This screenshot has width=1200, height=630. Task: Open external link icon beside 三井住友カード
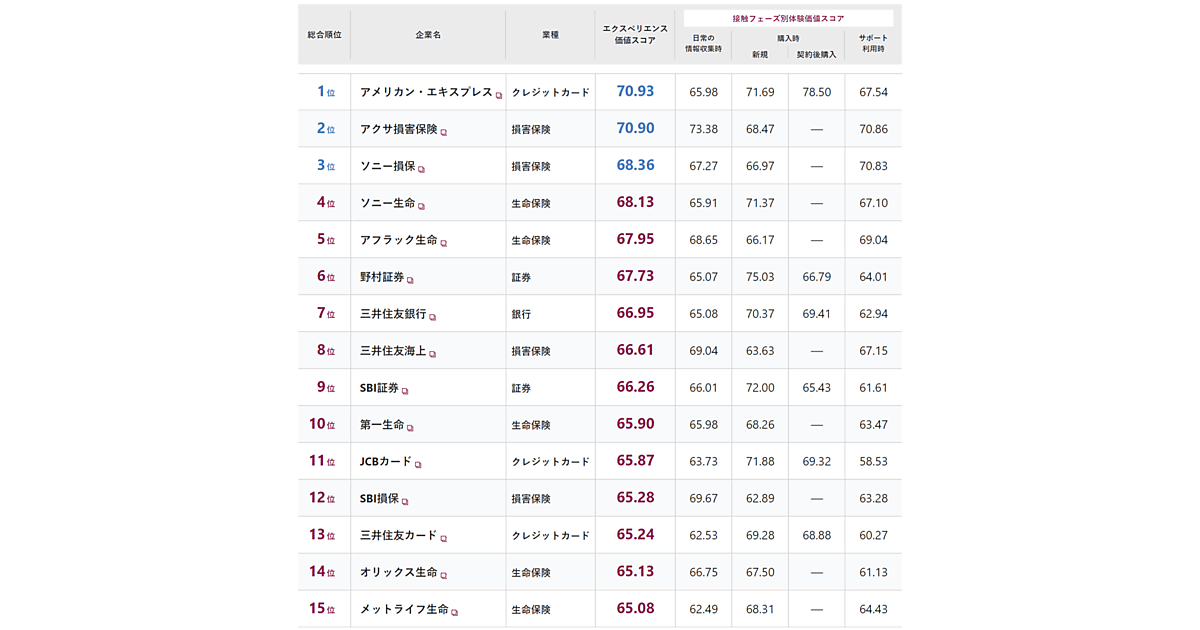(444, 539)
